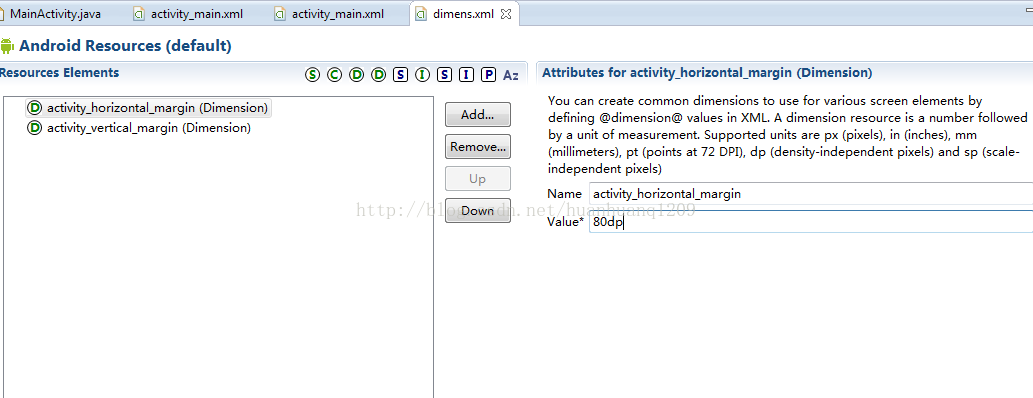Select the dimens.xml tab

(x=463, y=14)
